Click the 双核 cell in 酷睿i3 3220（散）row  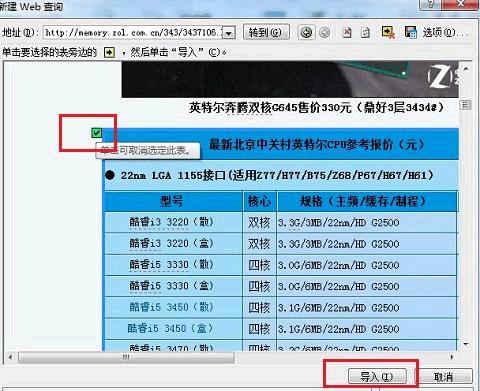point(259,222)
